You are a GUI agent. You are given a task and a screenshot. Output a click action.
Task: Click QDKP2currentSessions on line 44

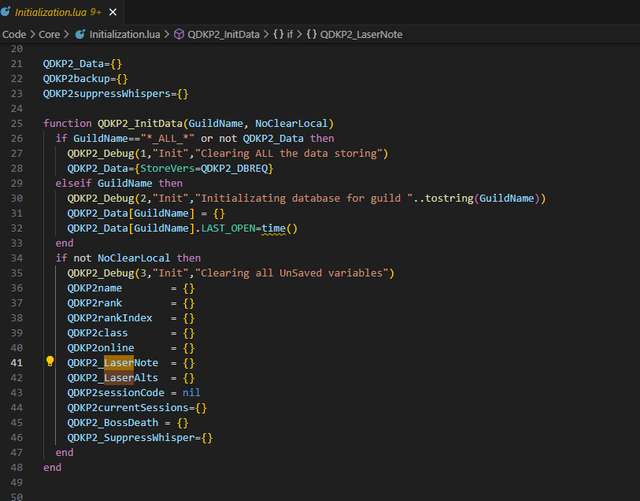point(128,408)
